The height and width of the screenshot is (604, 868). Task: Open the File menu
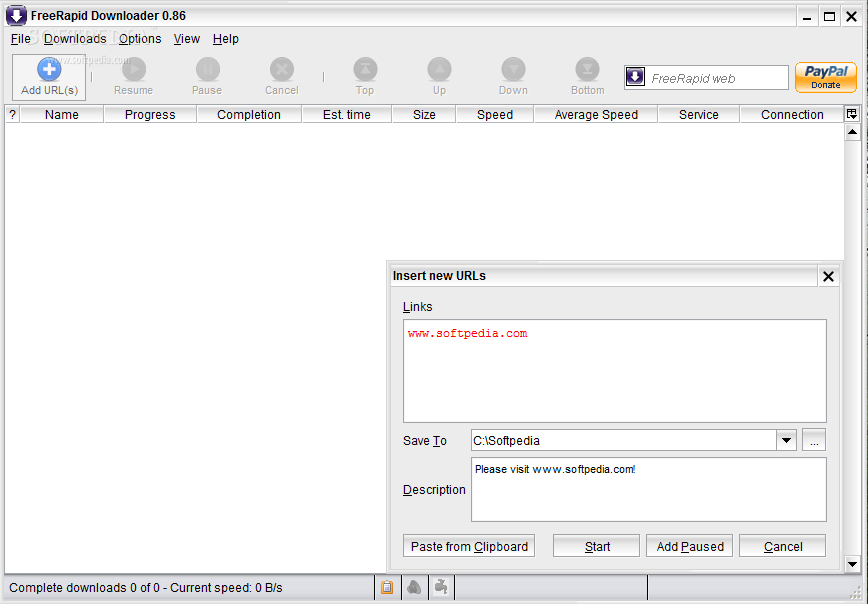pyautogui.click(x=20, y=39)
